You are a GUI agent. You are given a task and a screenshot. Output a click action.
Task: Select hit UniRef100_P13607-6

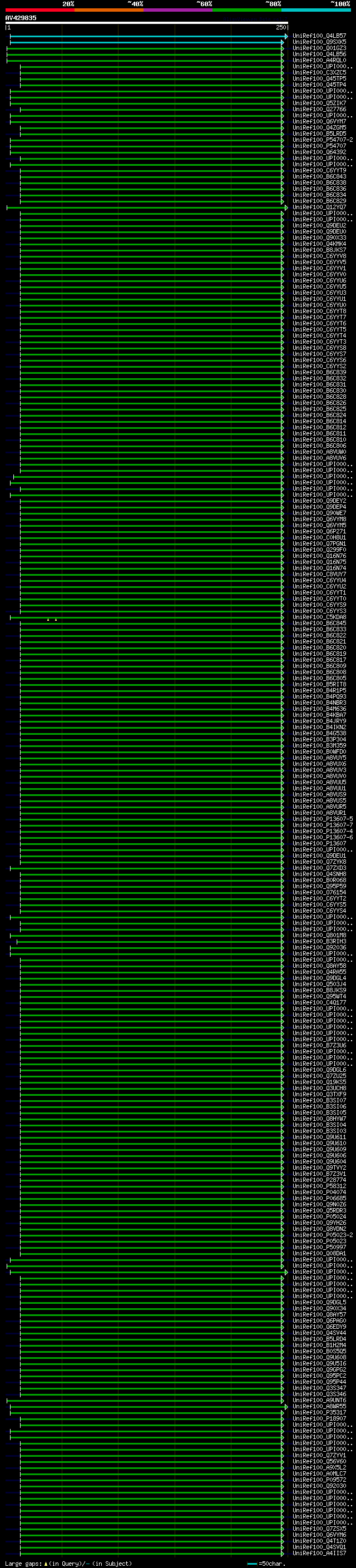pos(323,837)
